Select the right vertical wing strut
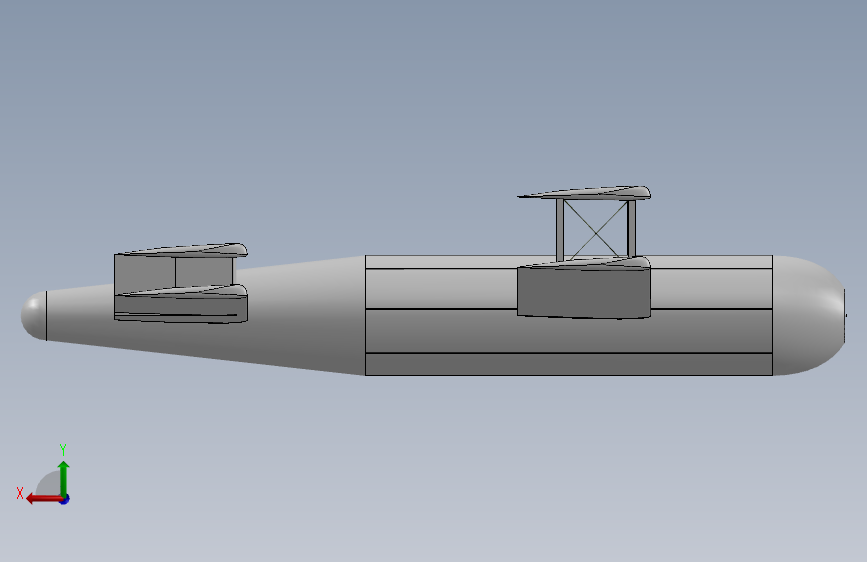This screenshot has height=562, width=867. pyautogui.click(x=632, y=228)
